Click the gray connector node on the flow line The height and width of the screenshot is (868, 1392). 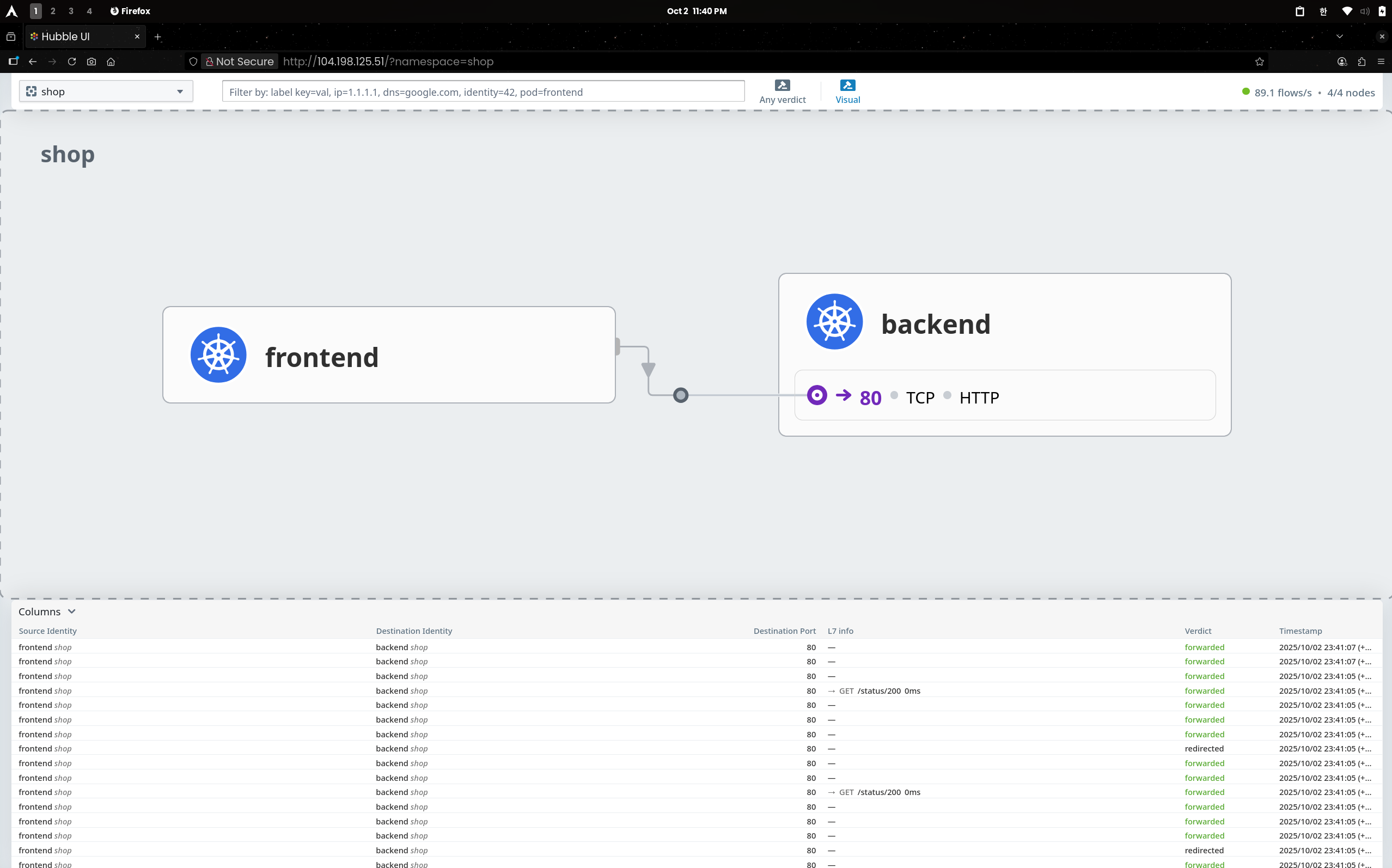point(680,395)
